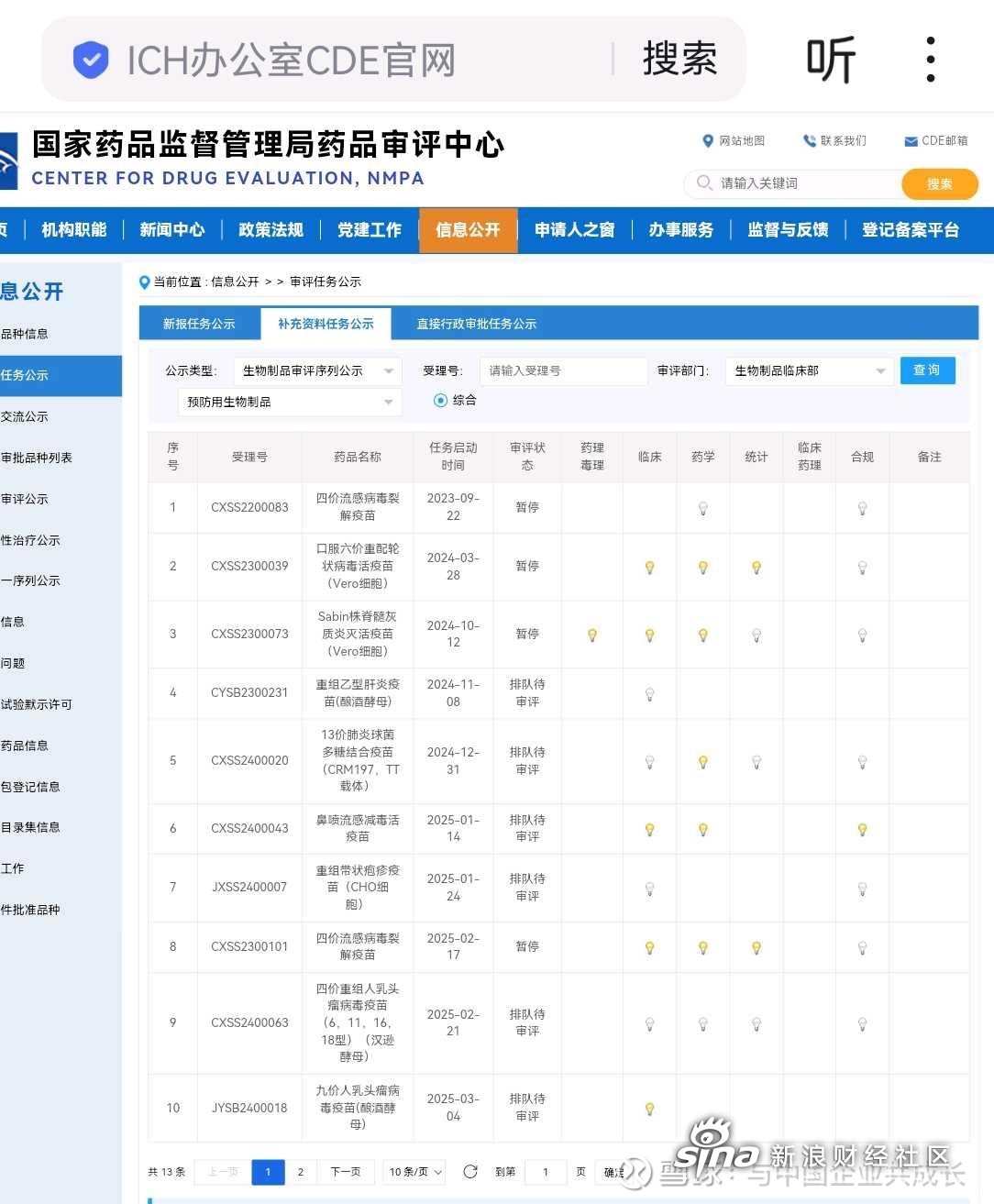The height and width of the screenshot is (1204, 994).
Task: Switch to the 直接行政审批任务公示 tab
Action: pos(477,324)
